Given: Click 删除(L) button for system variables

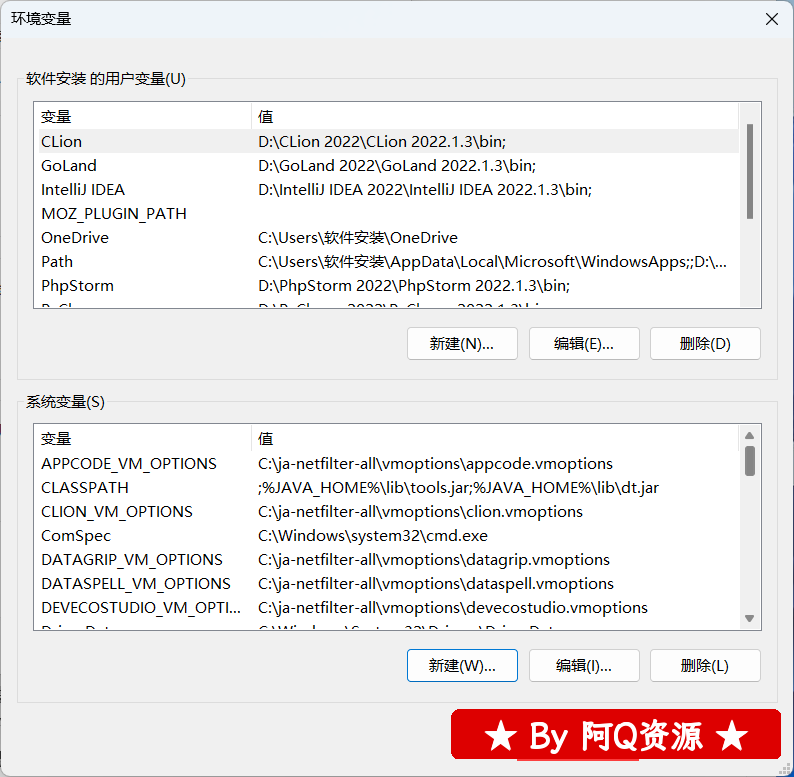Looking at the screenshot, I should point(705,665).
